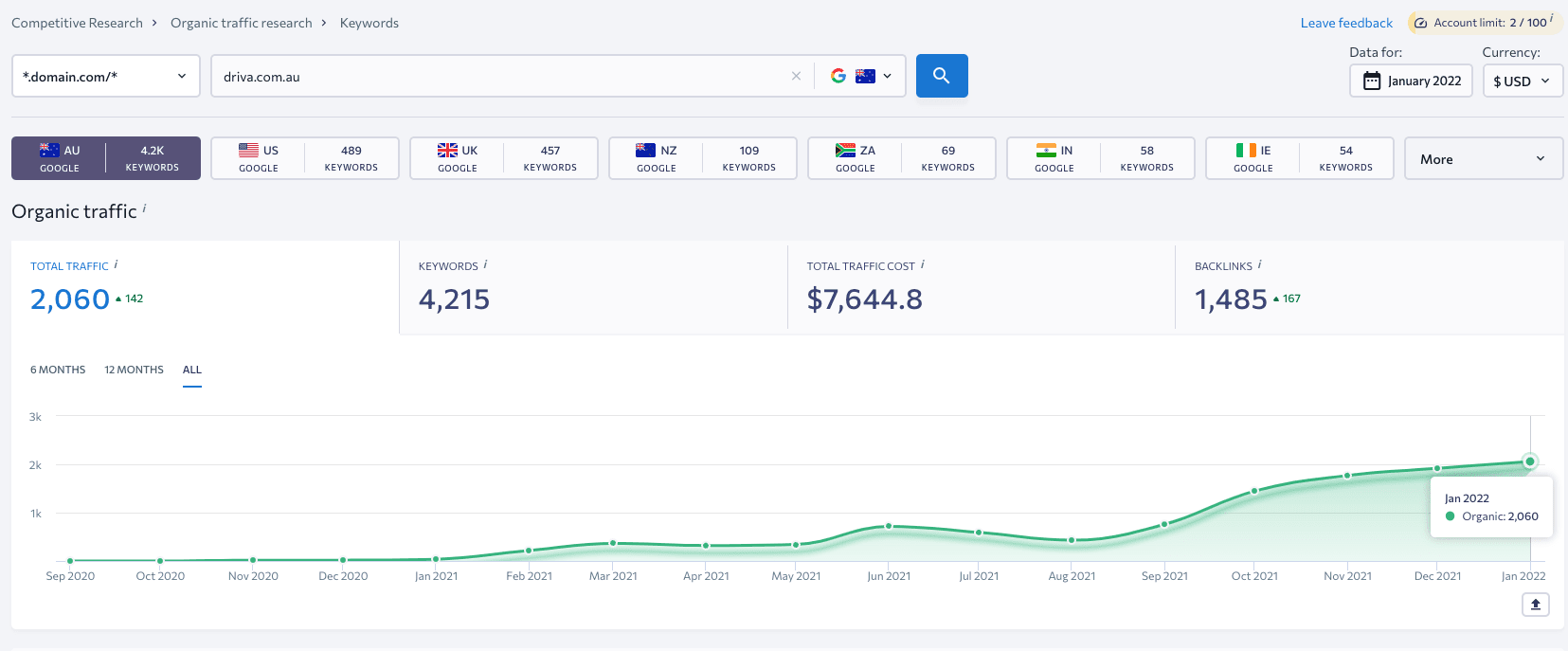Click the Jun 2021 data point on chart
The image size is (1568, 651).
coord(889,526)
